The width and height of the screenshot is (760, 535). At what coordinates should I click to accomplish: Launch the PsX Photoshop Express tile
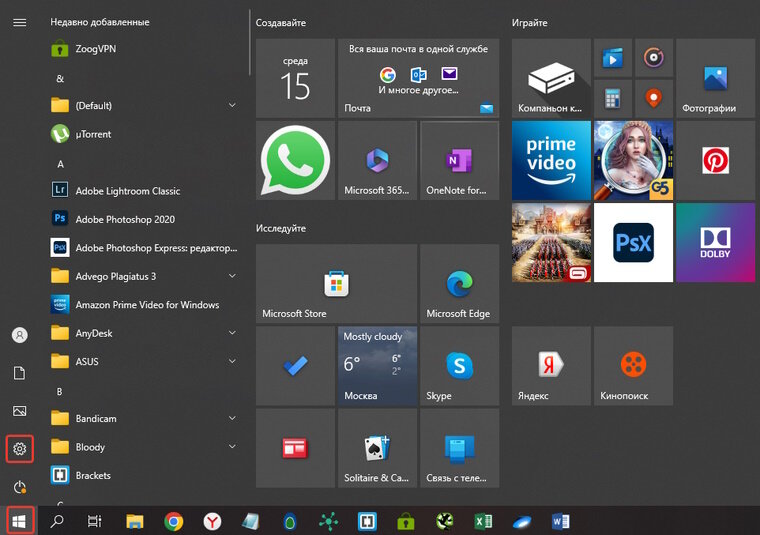point(633,242)
